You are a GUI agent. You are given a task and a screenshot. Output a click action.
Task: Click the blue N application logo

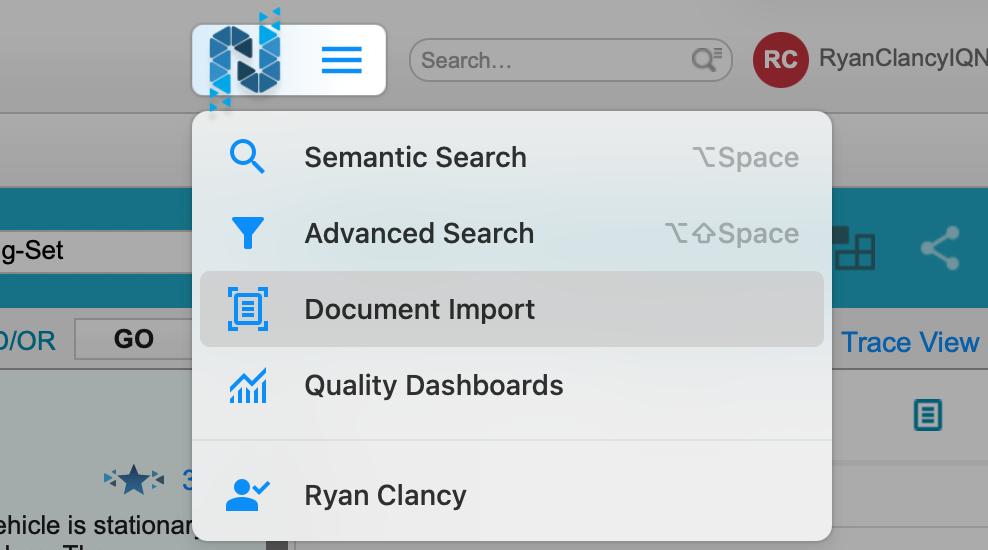point(245,60)
